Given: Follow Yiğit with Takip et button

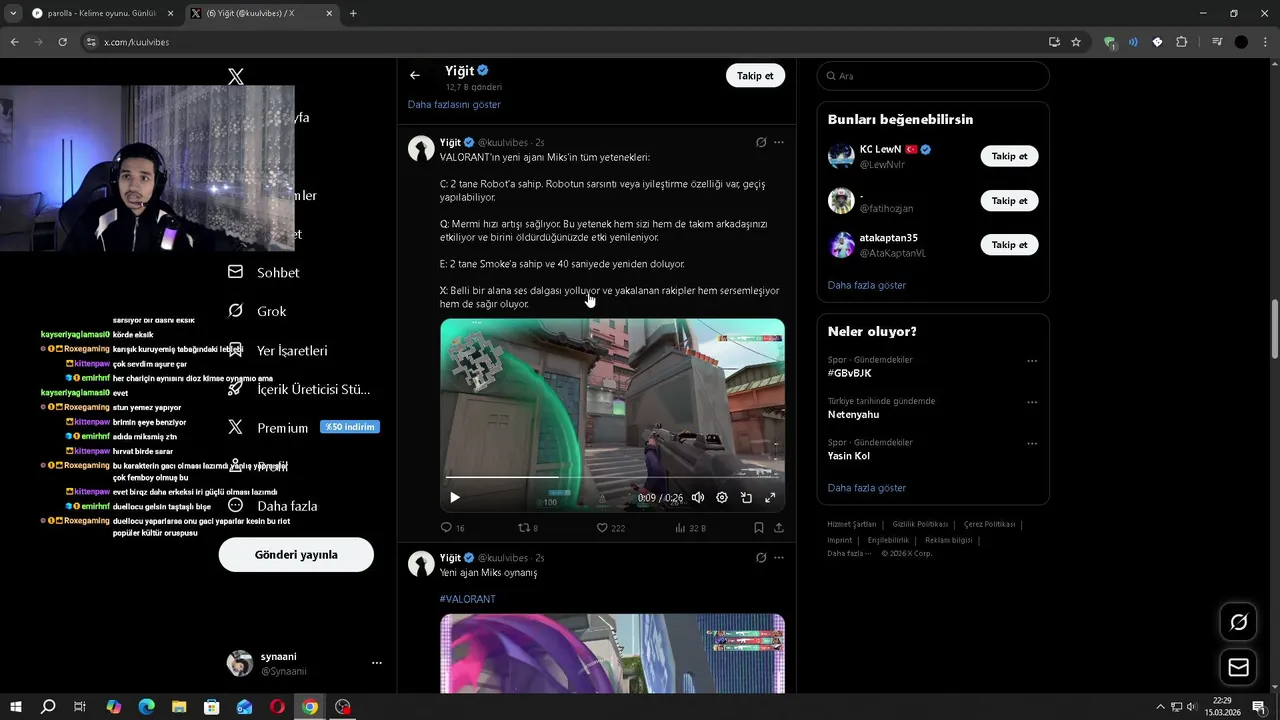Looking at the screenshot, I should (x=755, y=76).
